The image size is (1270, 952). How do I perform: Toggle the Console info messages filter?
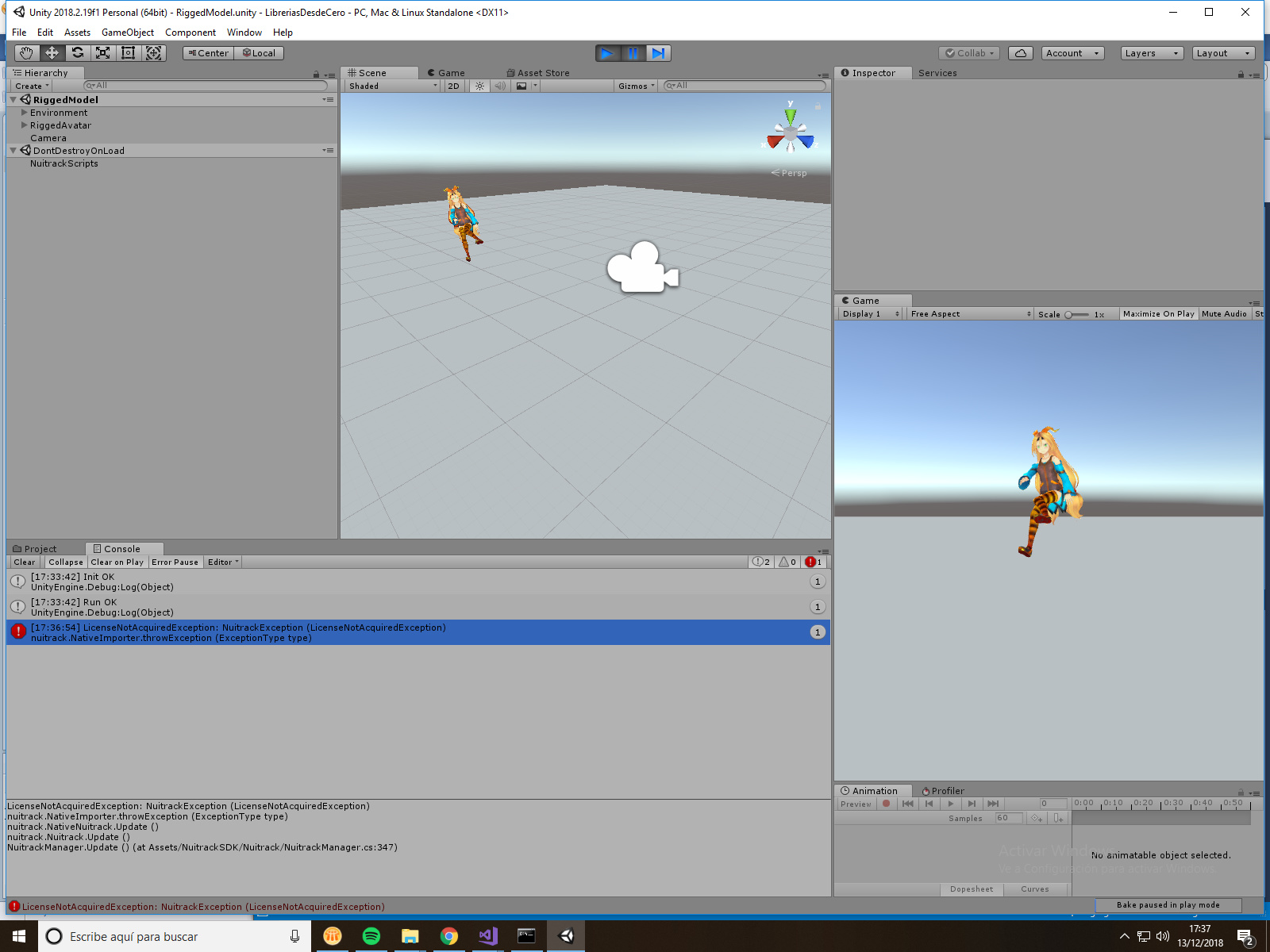pyautogui.click(x=761, y=562)
